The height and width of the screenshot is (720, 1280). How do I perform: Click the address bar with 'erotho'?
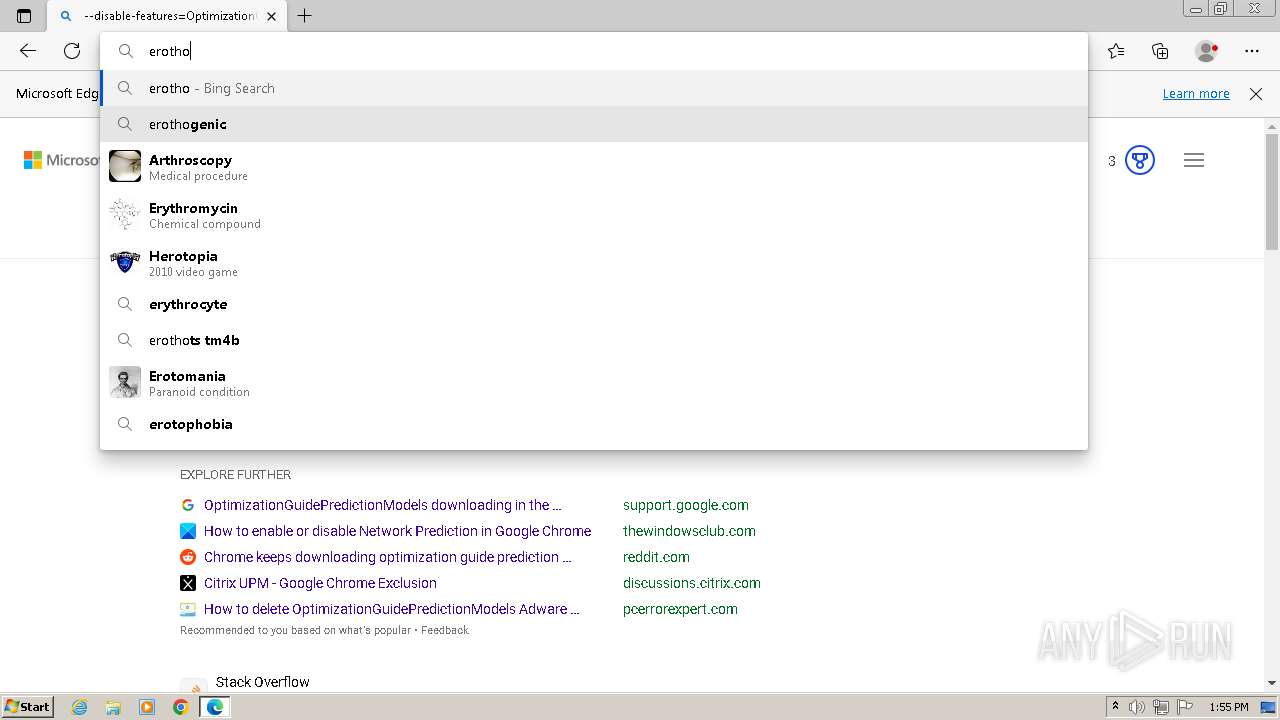[x=594, y=51]
